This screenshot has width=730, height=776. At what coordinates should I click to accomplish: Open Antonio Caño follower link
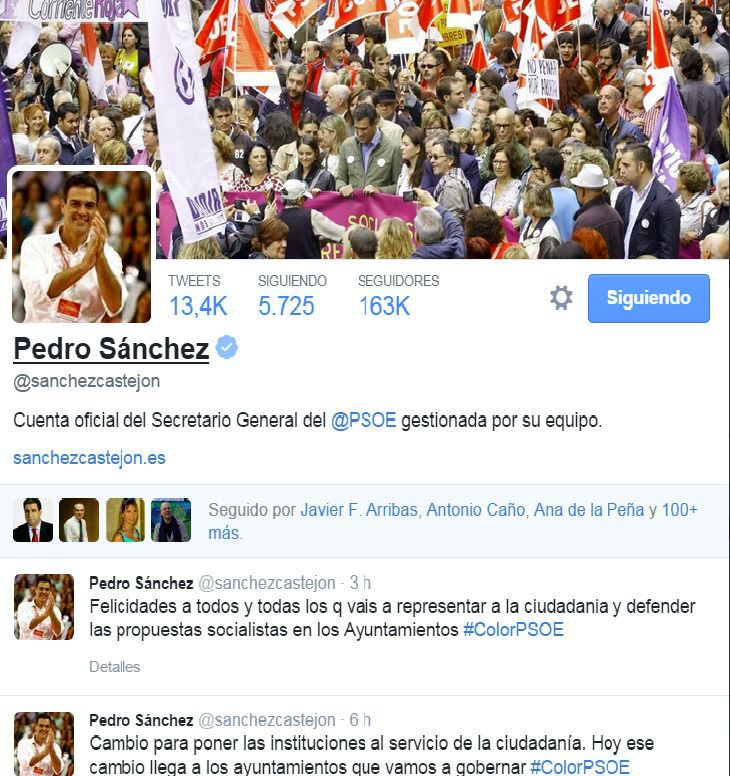coord(476,510)
